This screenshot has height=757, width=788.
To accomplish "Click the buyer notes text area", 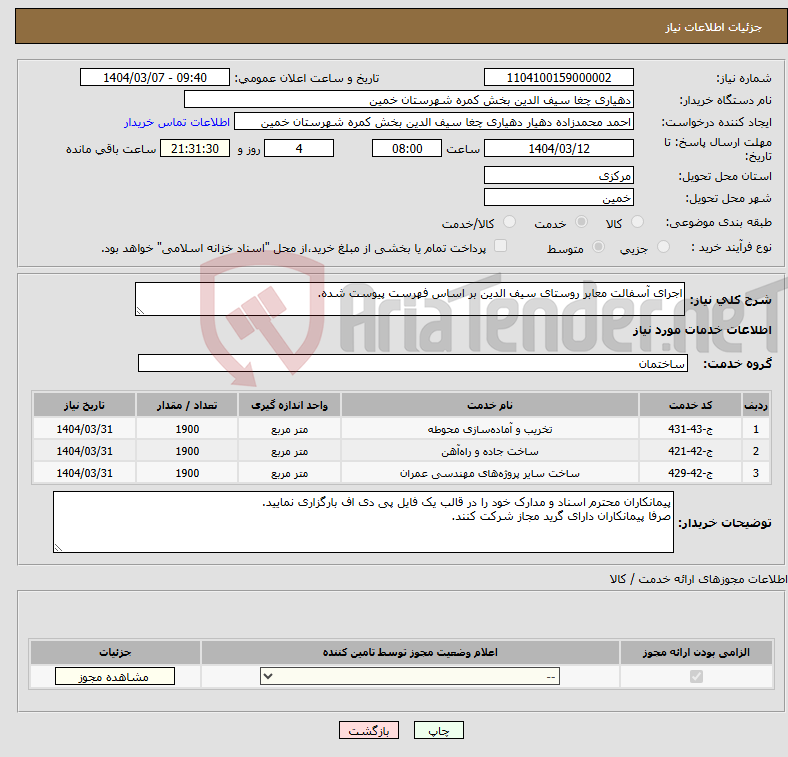I will click(x=363, y=522).
